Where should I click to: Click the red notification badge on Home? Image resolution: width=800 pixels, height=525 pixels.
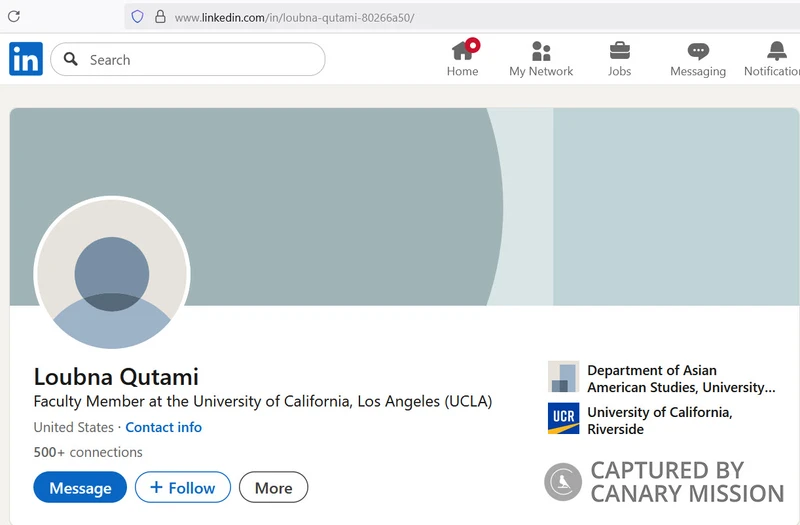click(472, 45)
